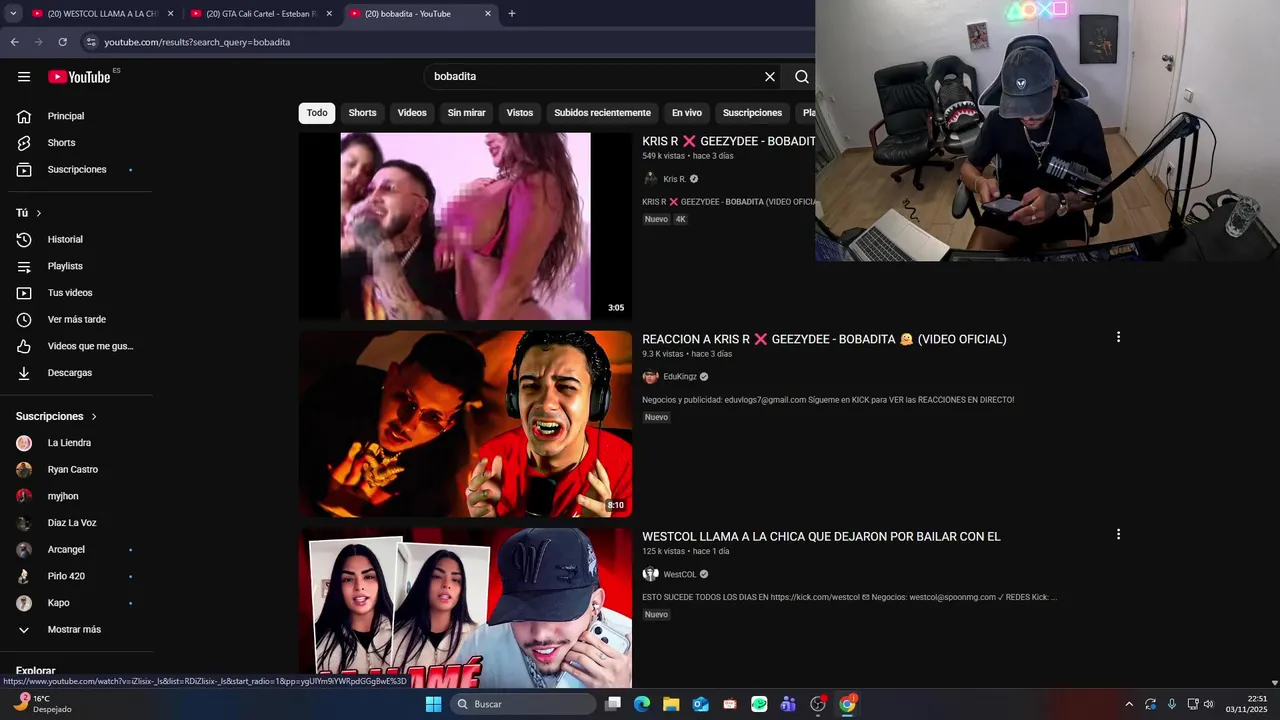1280x720 pixels.
Task: Visit the EduKingz channel link
Action: 680,377
